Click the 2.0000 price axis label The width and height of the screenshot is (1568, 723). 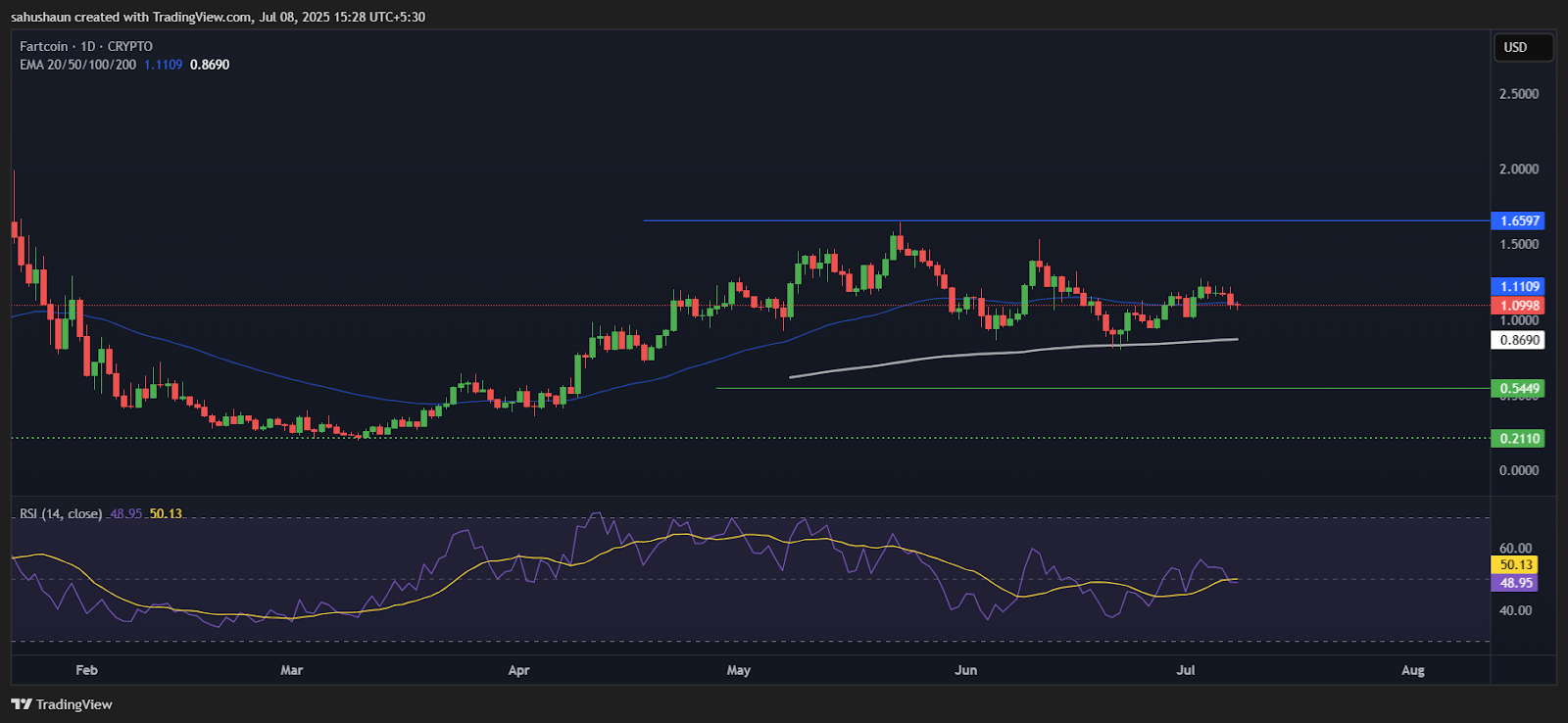click(x=1518, y=169)
